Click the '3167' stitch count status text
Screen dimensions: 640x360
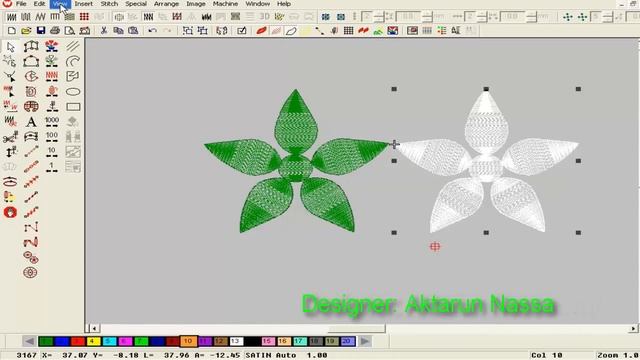pyautogui.click(x=27, y=355)
